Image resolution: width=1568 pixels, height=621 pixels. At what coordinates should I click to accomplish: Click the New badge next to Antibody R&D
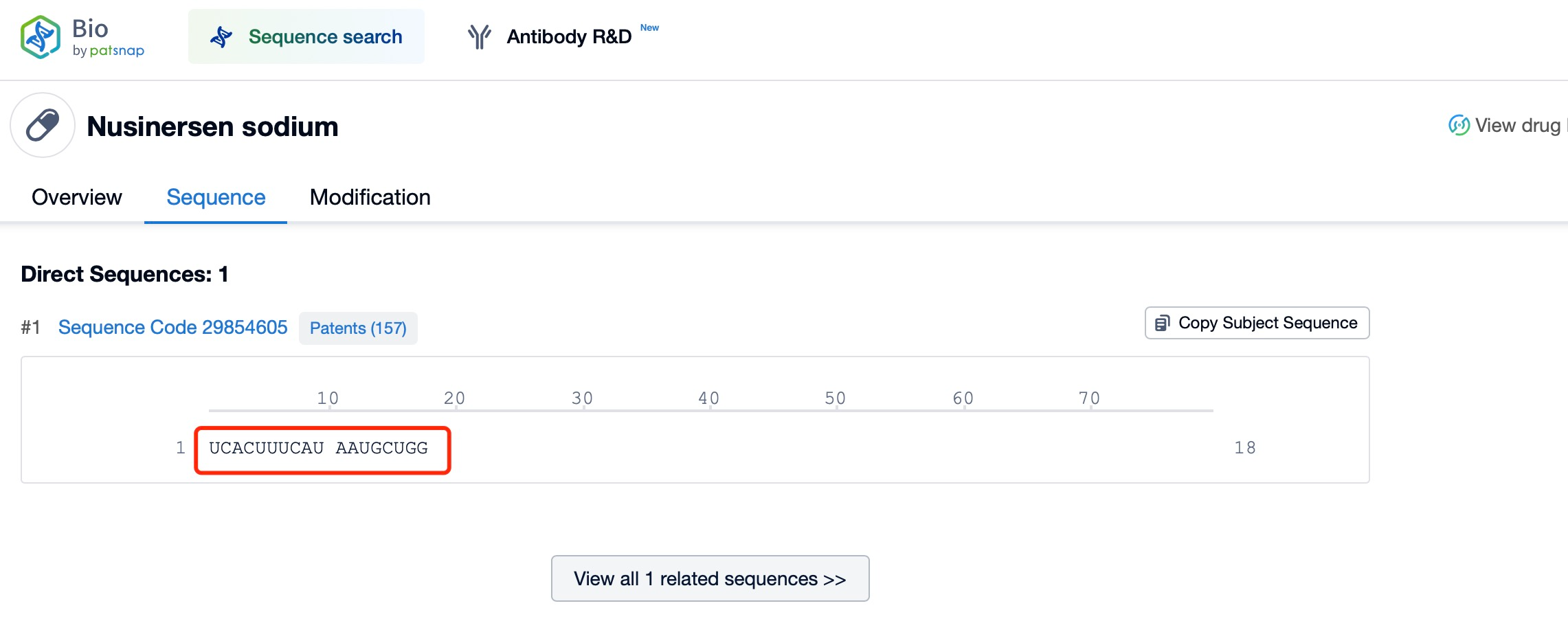(x=649, y=27)
